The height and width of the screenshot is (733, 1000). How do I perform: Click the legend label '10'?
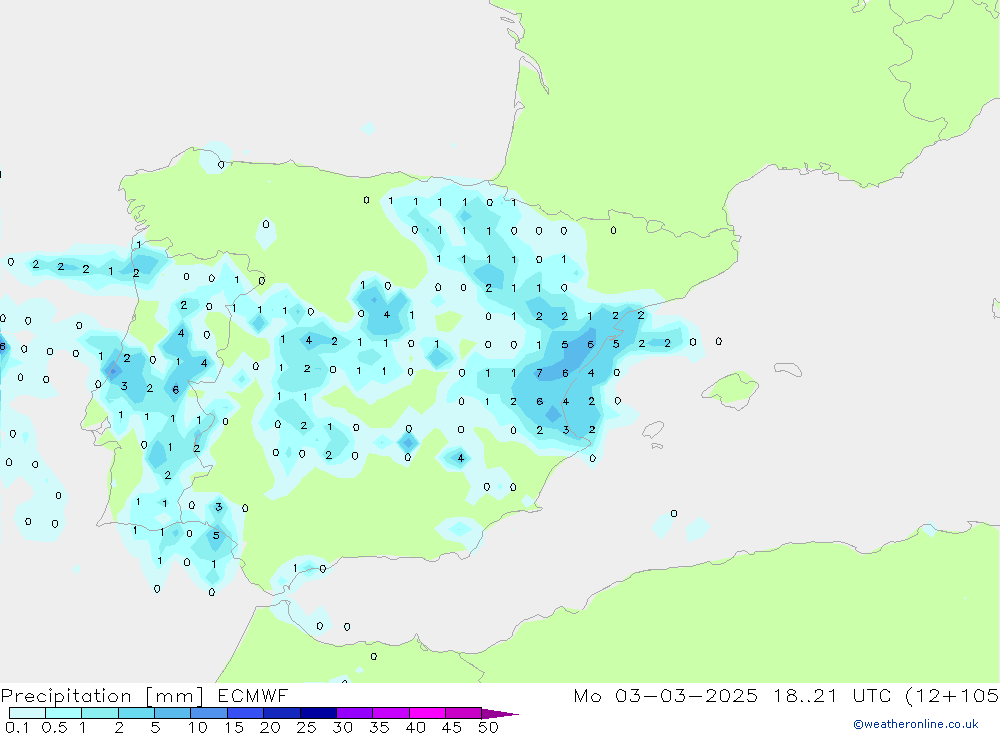coord(198,727)
